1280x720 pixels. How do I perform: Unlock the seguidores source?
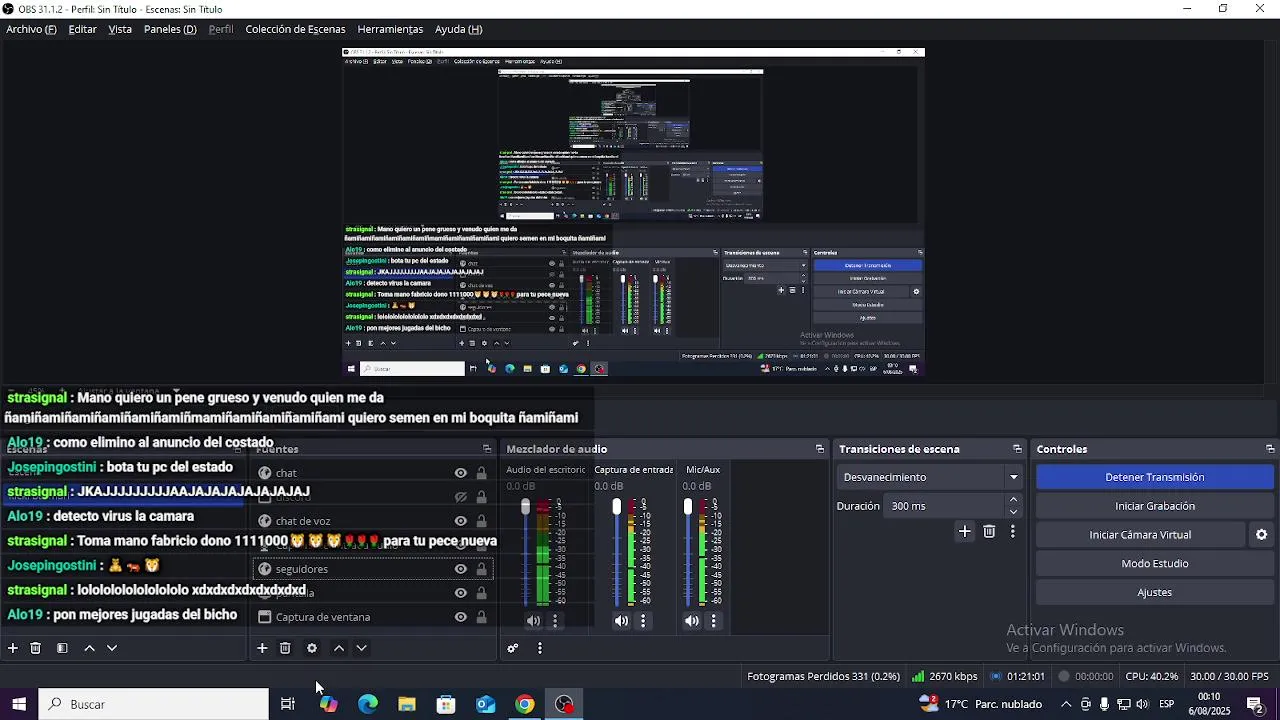[481, 569]
